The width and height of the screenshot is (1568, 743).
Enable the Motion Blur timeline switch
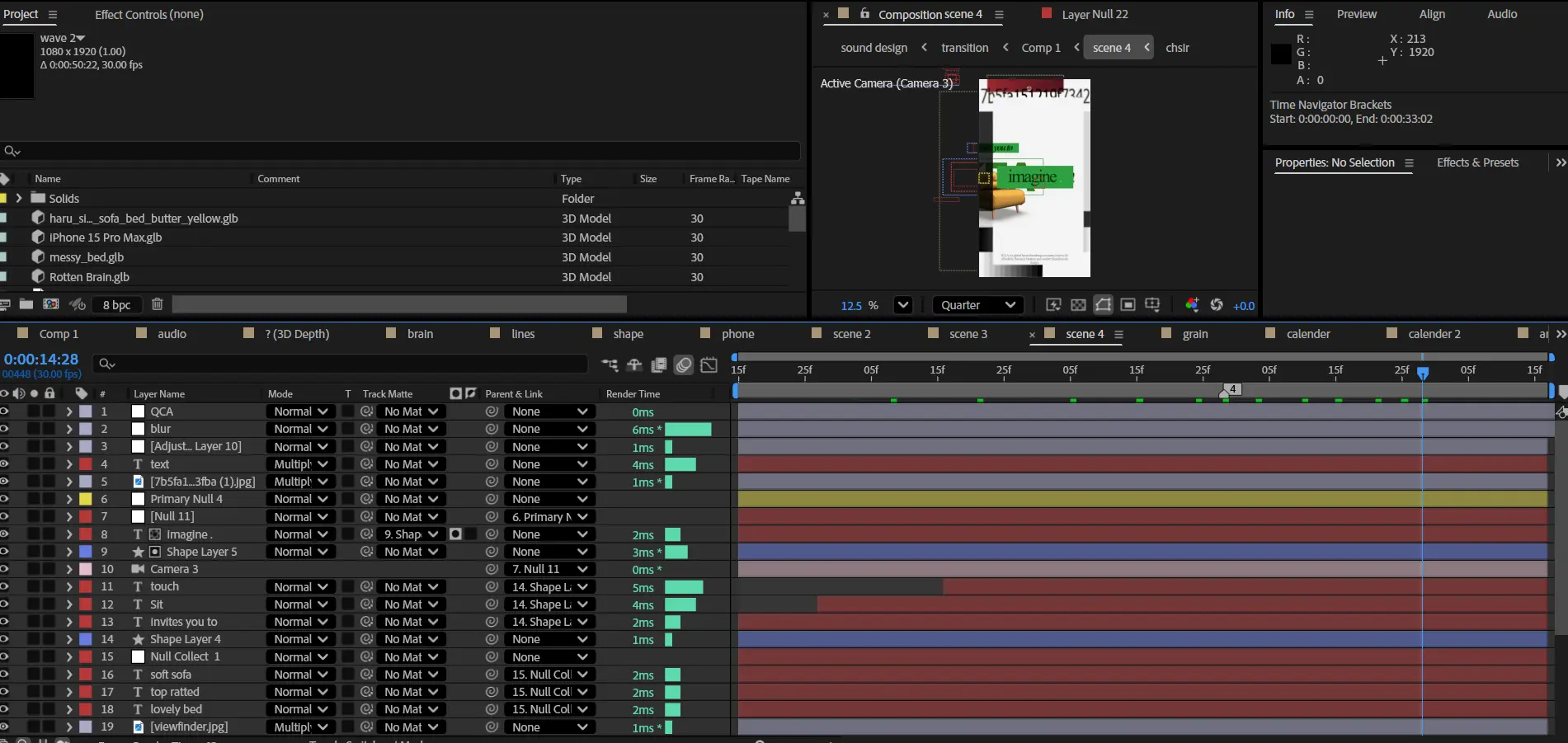coord(684,365)
